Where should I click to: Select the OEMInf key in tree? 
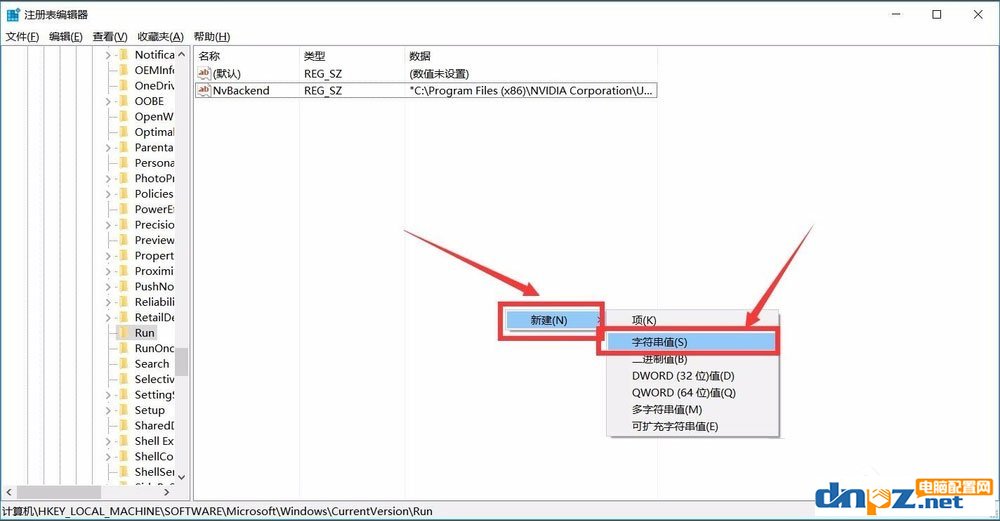click(x=154, y=70)
